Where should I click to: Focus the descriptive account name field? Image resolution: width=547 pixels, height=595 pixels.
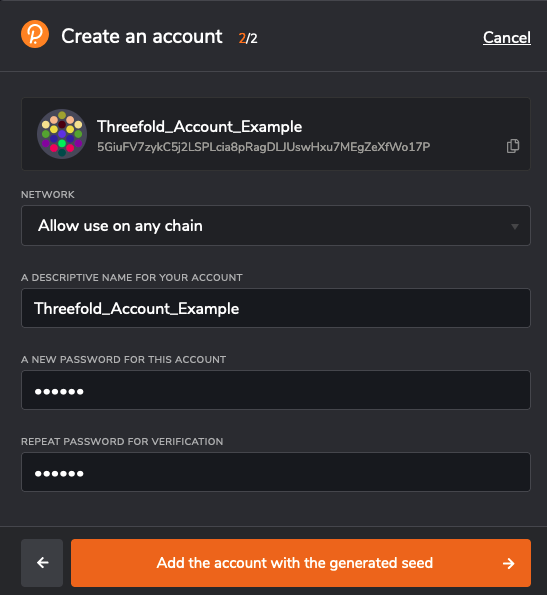click(x=276, y=308)
